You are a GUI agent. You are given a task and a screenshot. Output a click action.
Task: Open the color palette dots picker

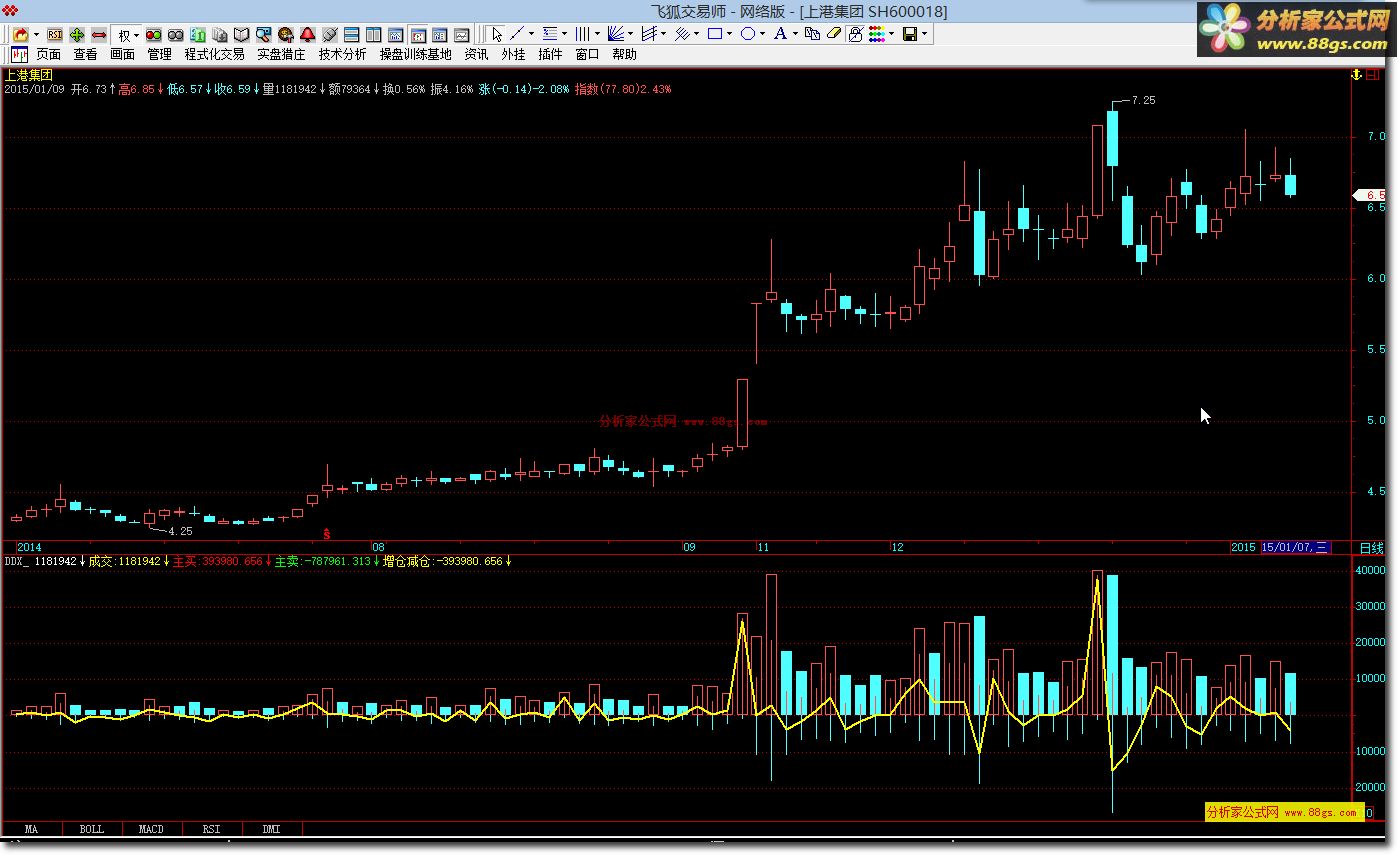(877, 34)
